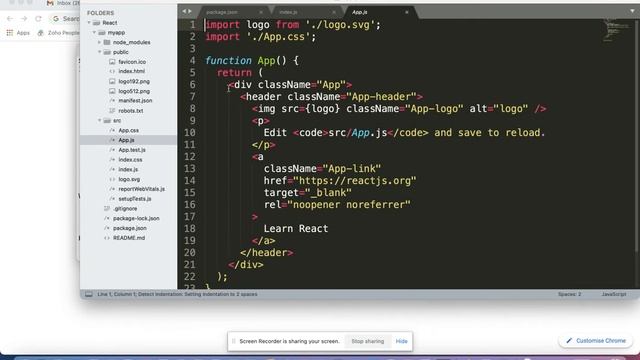The image size is (640, 360).
Task: Click './logo.svg' import path on line 1
Action: click(x=340, y=25)
